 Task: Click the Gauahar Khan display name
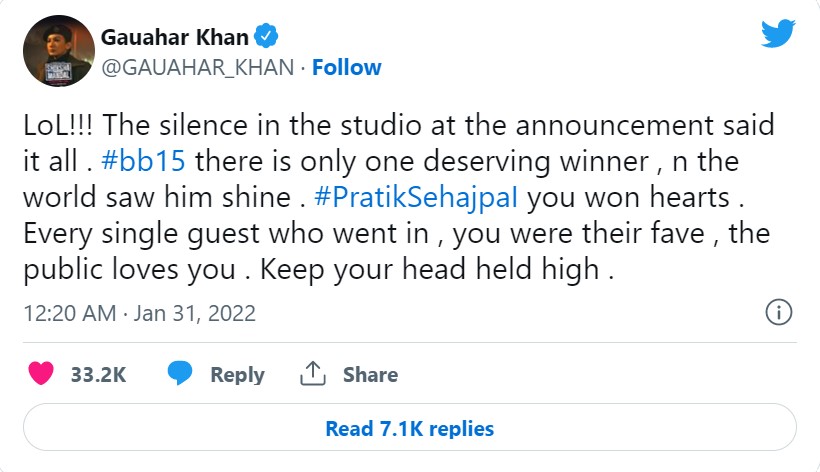point(175,38)
